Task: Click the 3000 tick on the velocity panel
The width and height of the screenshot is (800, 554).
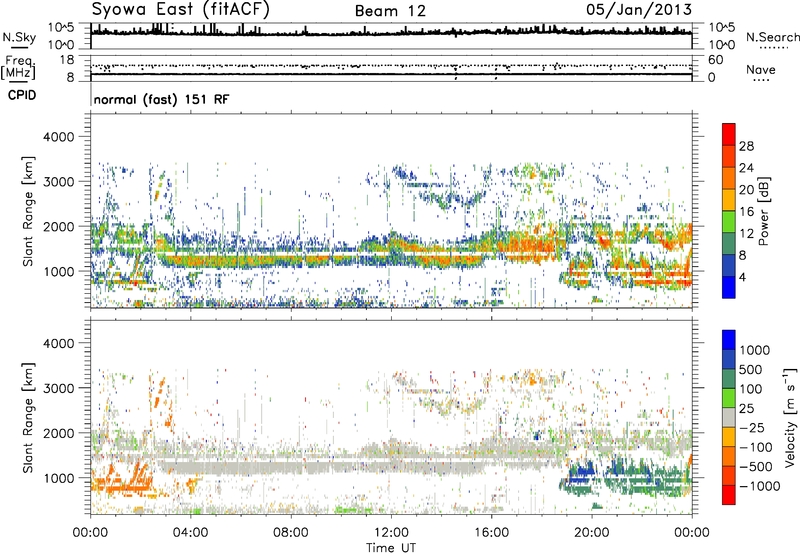Action: point(58,388)
